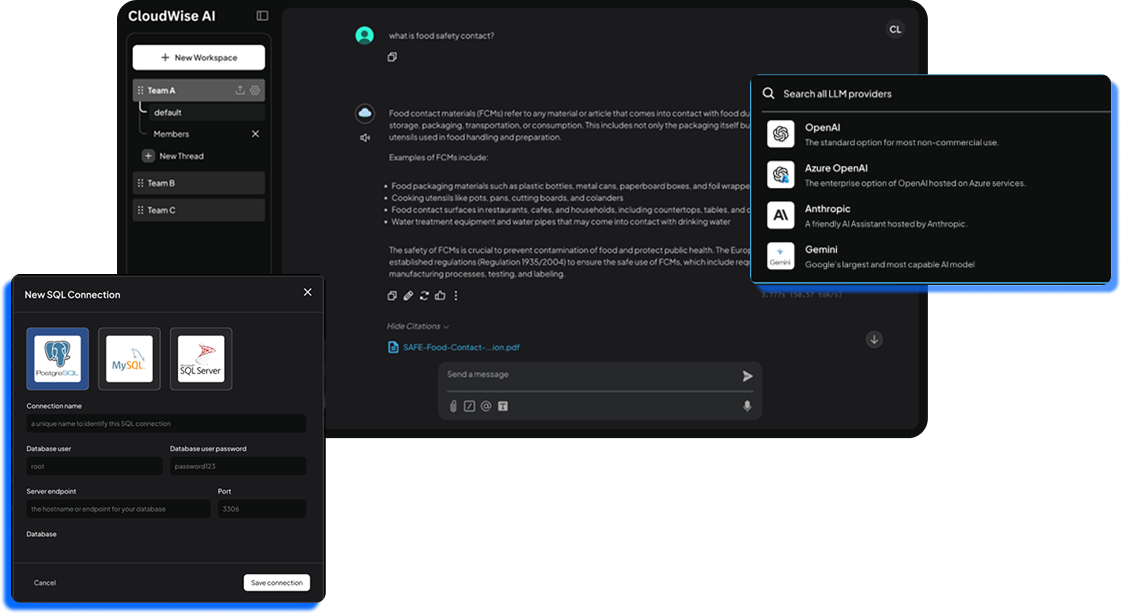This screenshot has width=1122, height=614.
Task: Select the Team B workspace
Action: [199, 183]
